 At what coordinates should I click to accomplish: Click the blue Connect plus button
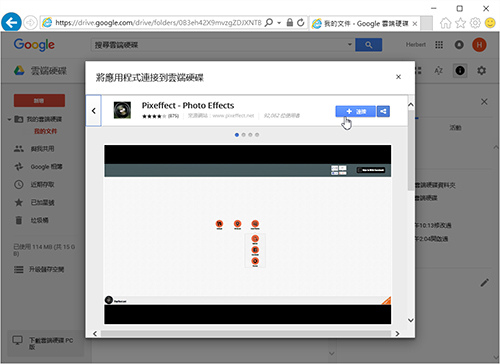355,111
